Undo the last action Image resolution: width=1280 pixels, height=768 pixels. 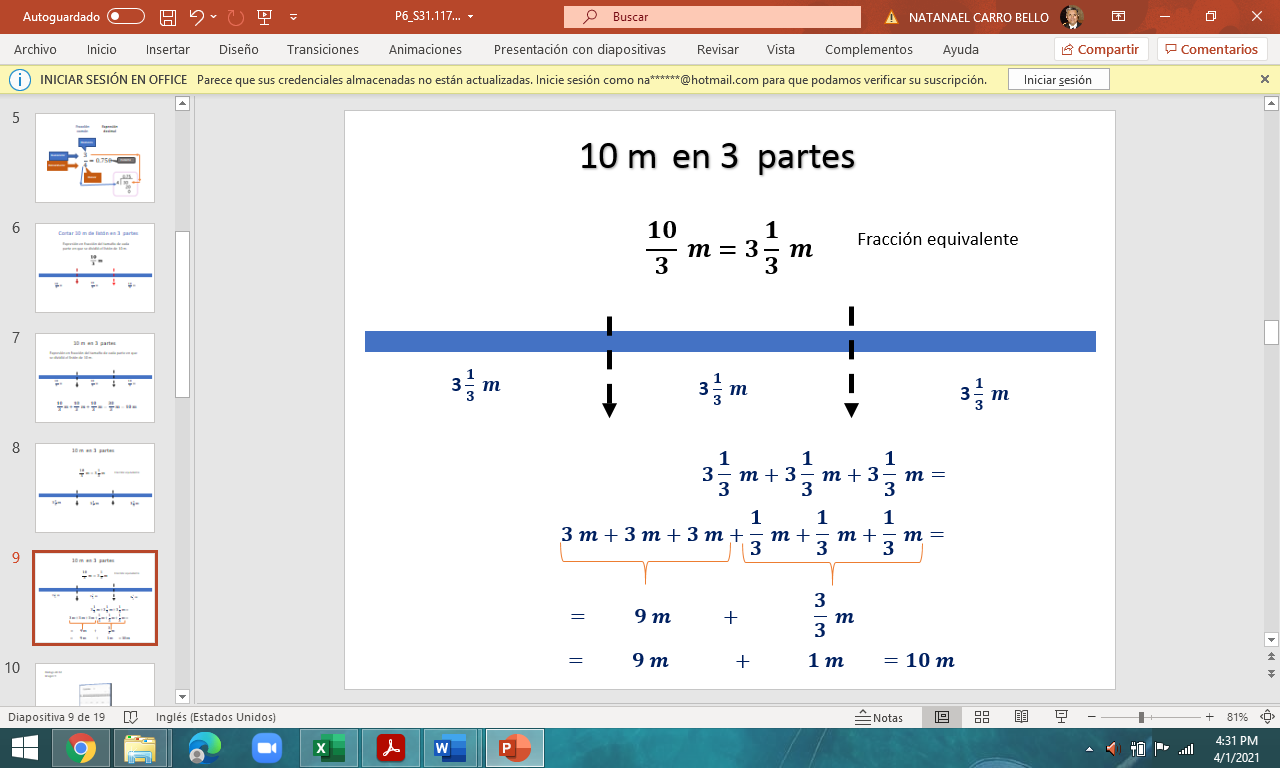pos(196,17)
